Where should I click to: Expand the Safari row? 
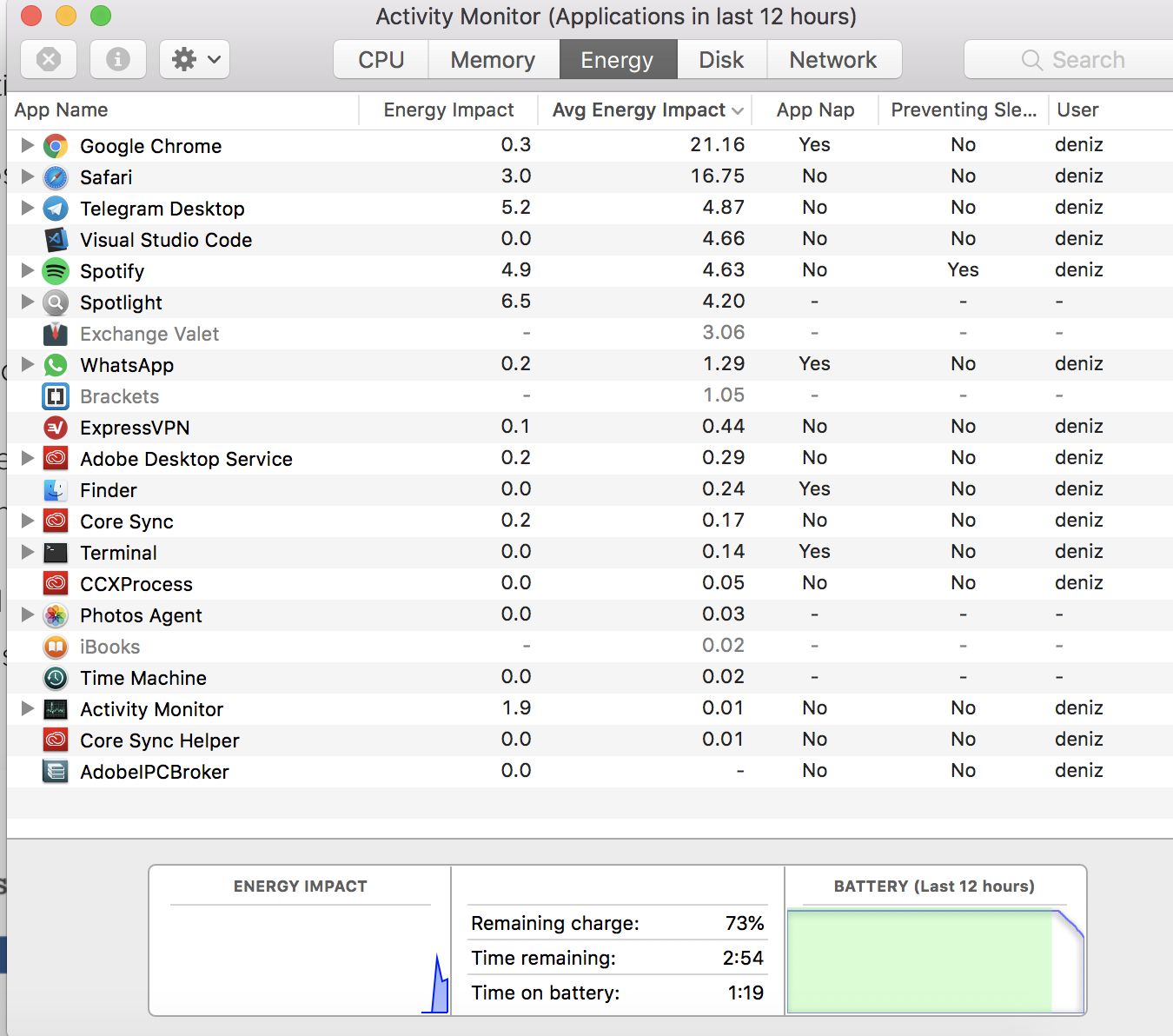click(x=27, y=176)
